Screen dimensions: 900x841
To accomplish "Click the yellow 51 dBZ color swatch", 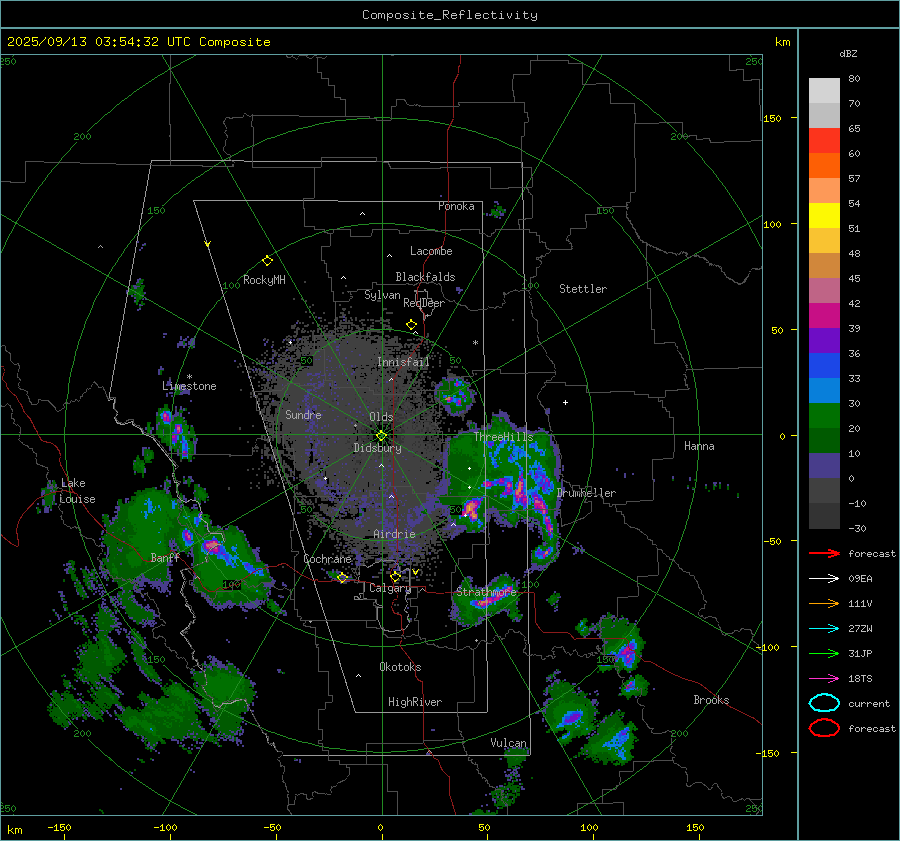I will coord(824,216).
